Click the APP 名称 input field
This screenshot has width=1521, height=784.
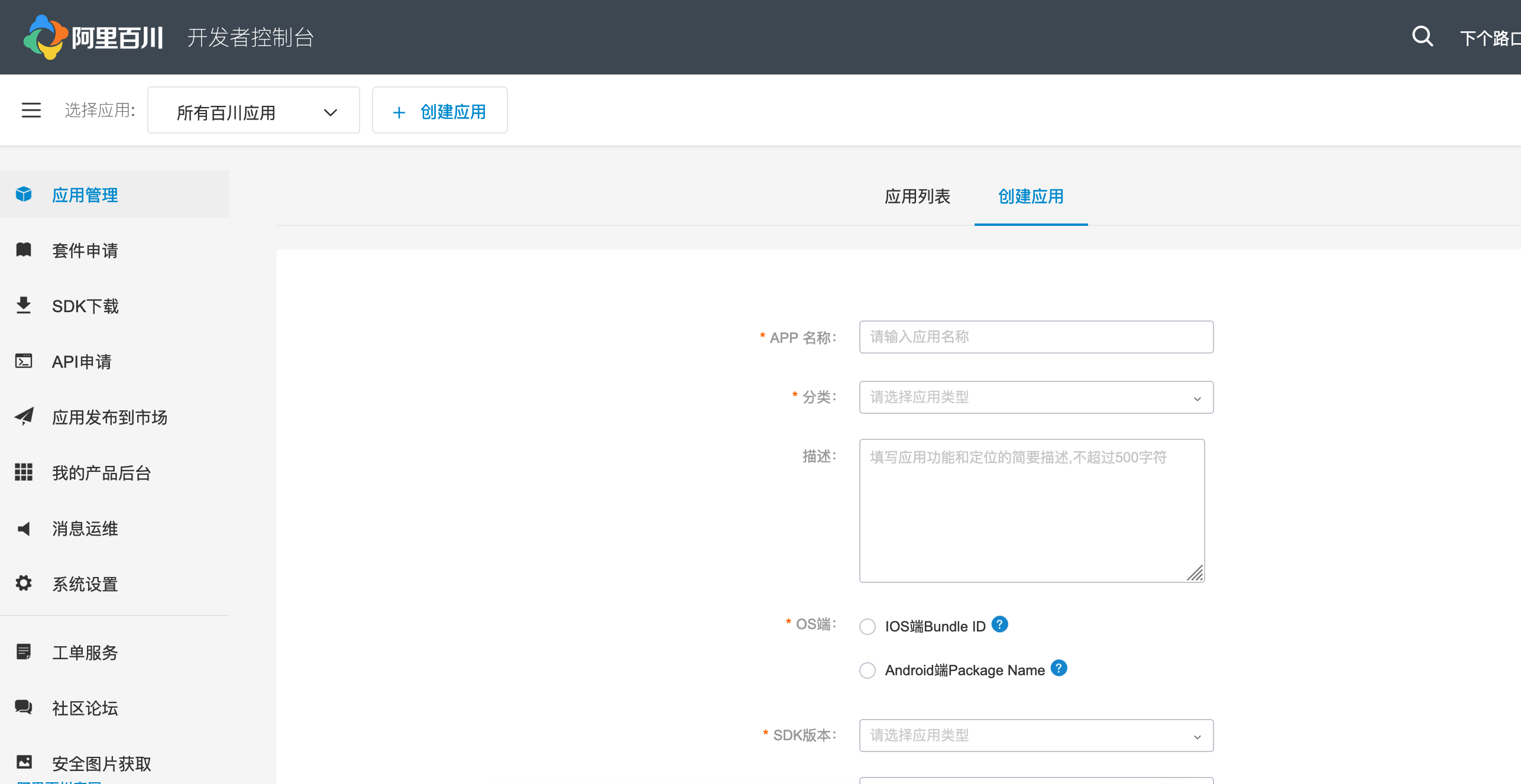coord(1035,337)
